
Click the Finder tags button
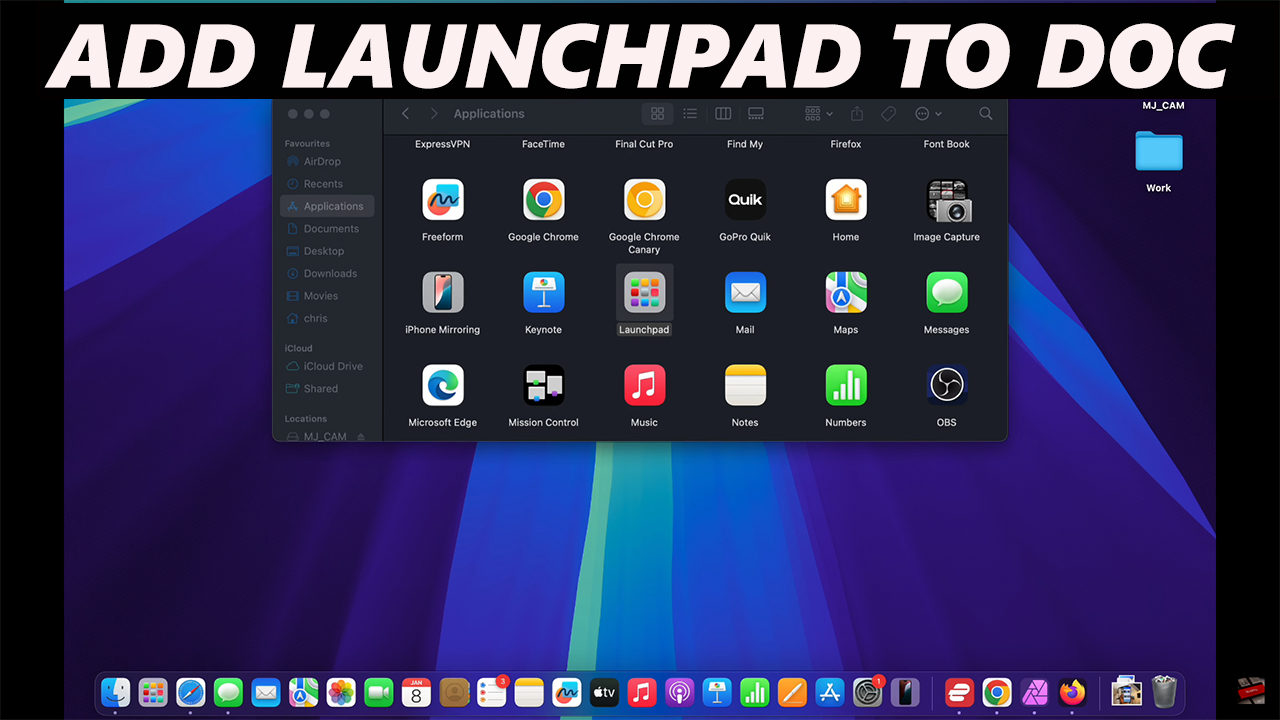click(889, 114)
